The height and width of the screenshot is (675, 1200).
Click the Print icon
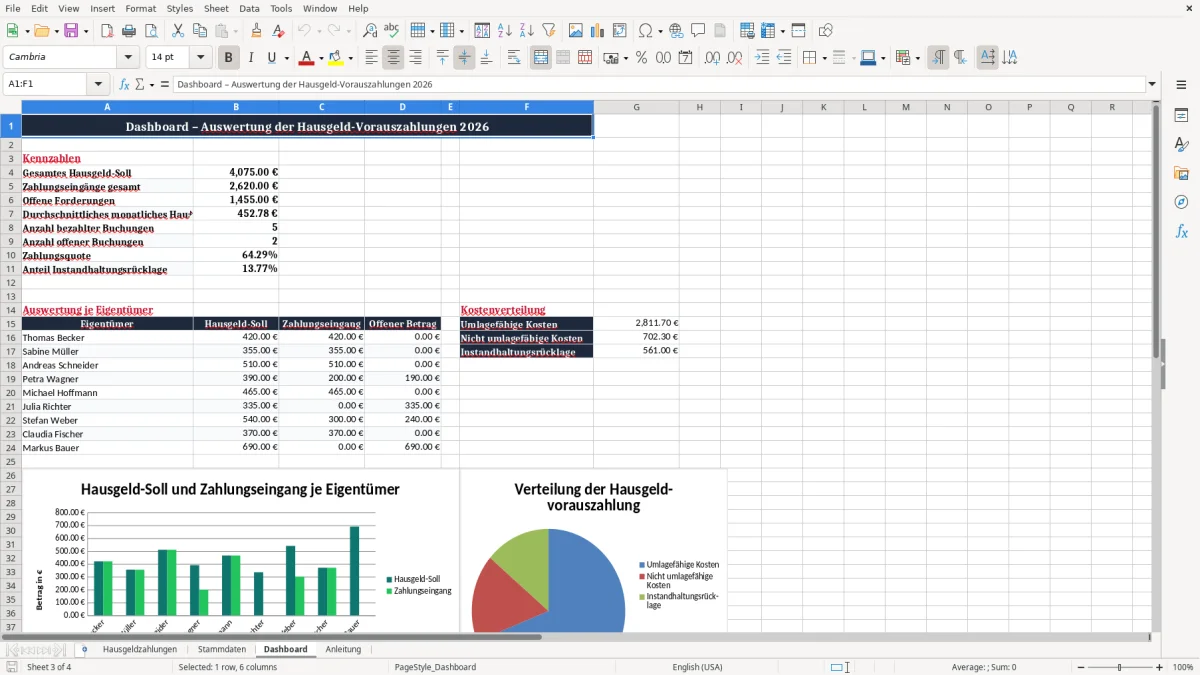click(x=129, y=30)
